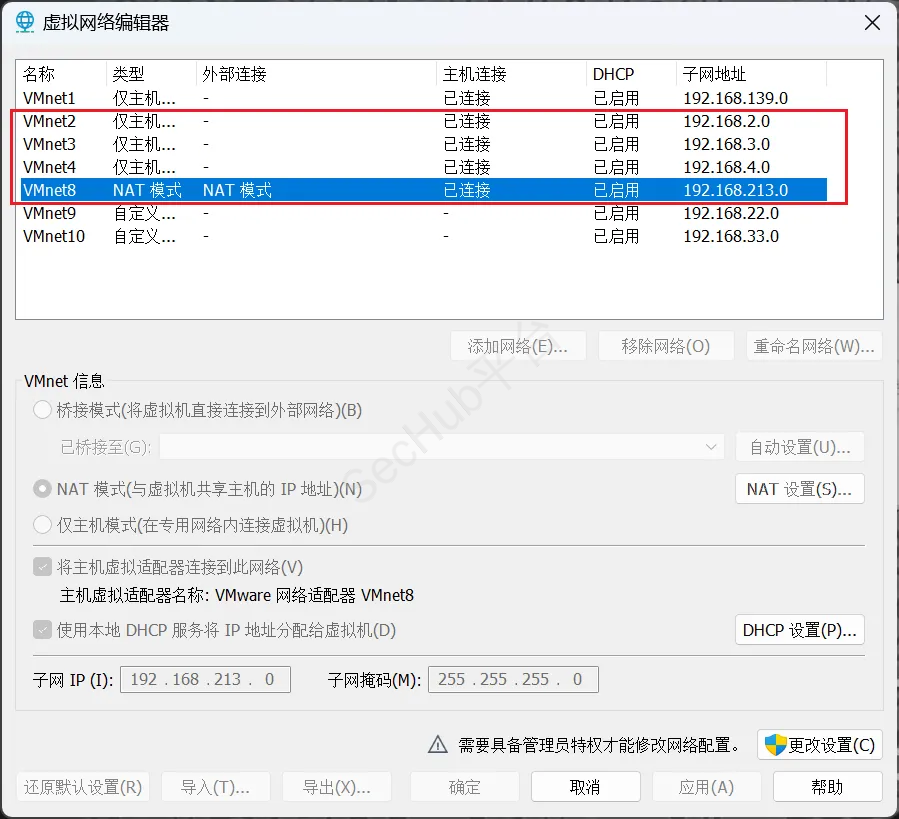Click 移除网络(O) button

[x=666, y=346]
